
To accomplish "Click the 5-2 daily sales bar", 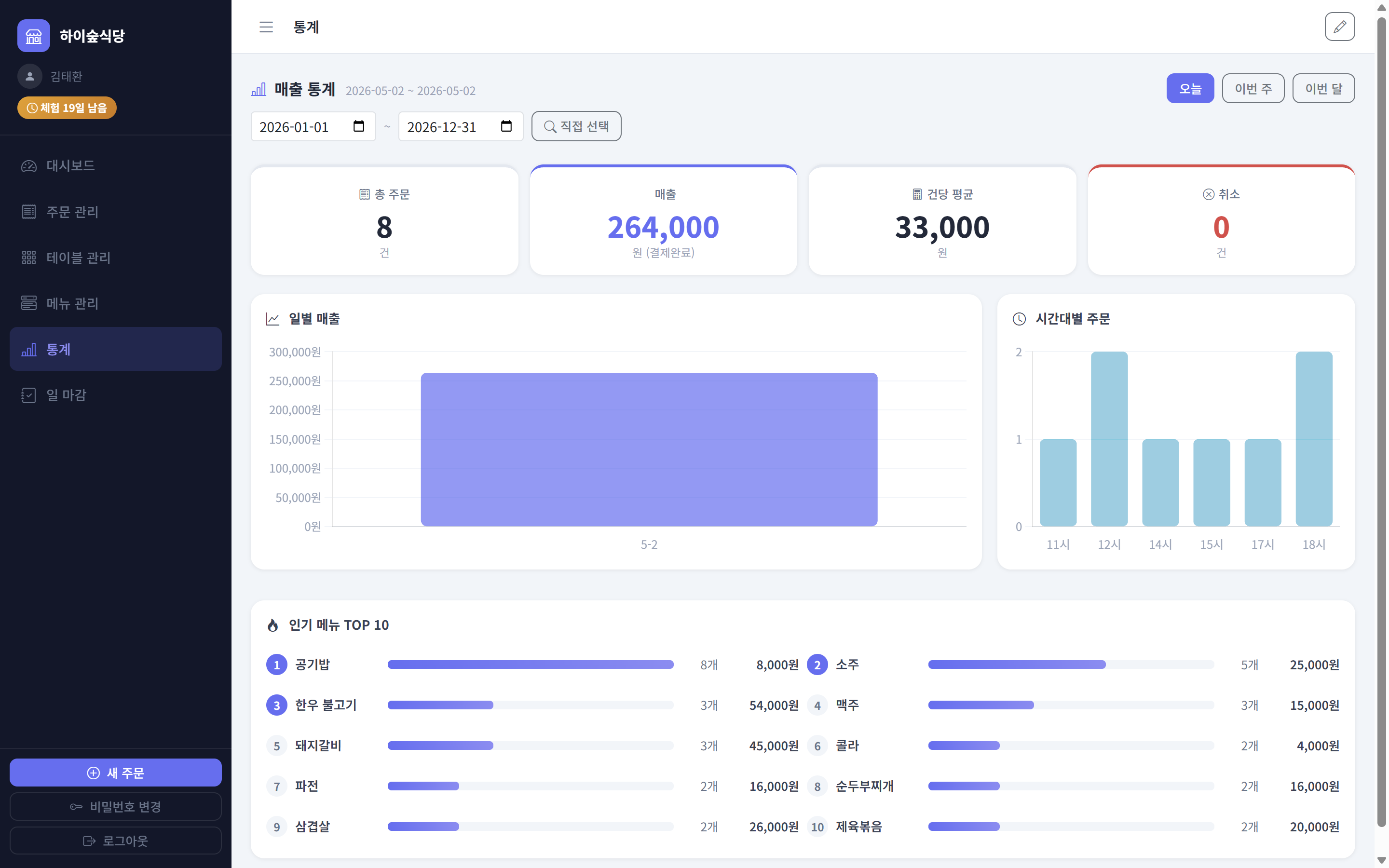I will click(649, 449).
